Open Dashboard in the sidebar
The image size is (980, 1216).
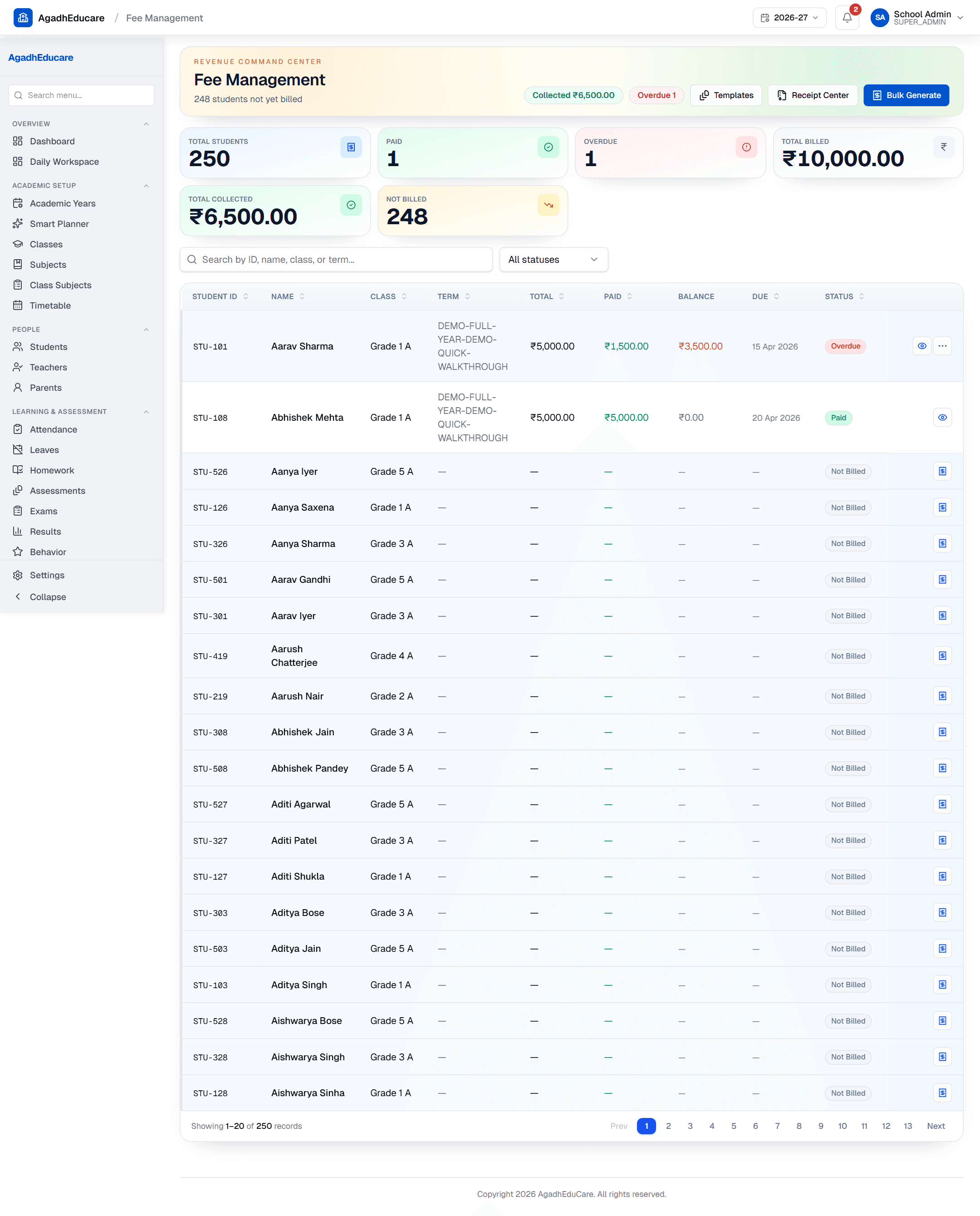81,141
